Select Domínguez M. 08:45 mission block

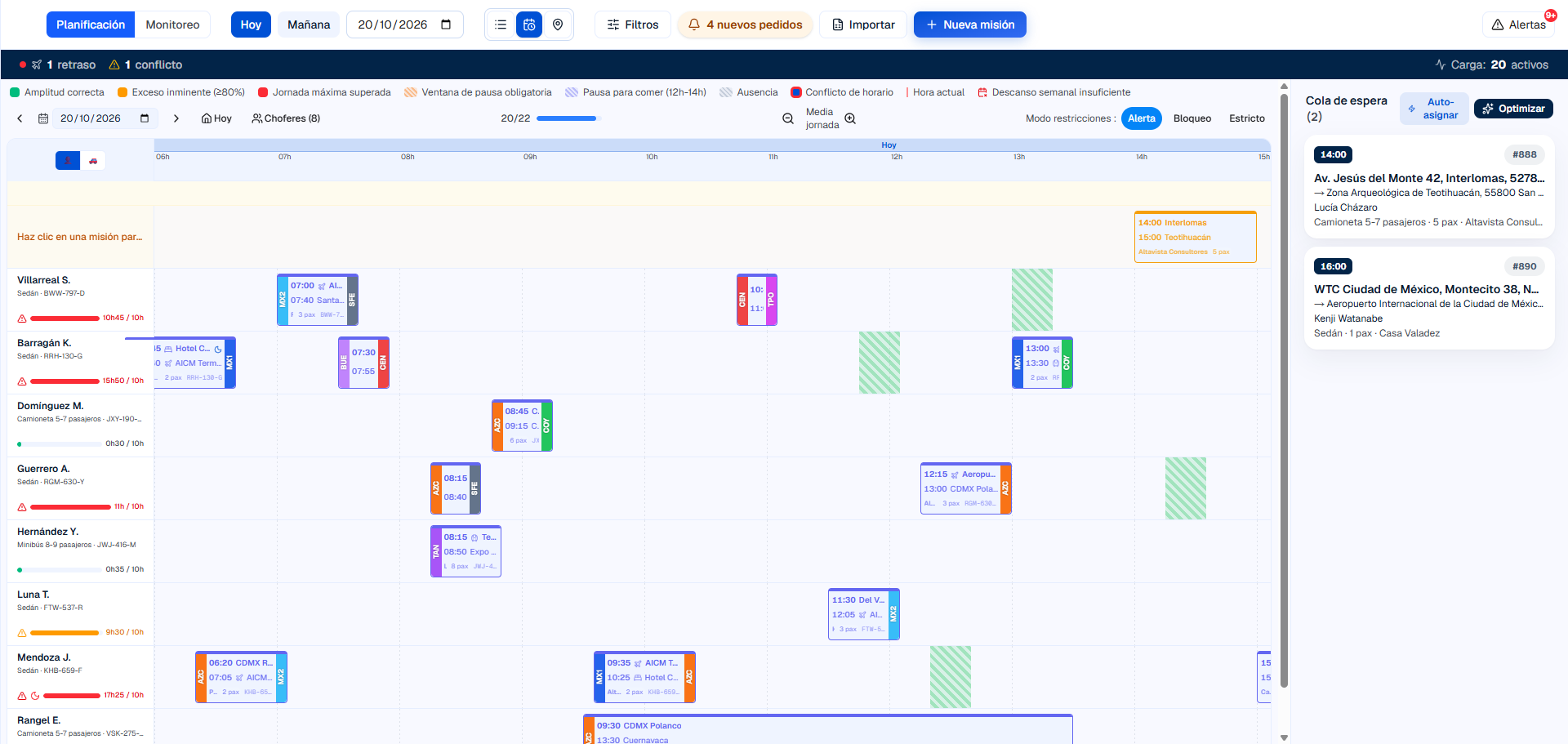coord(522,425)
